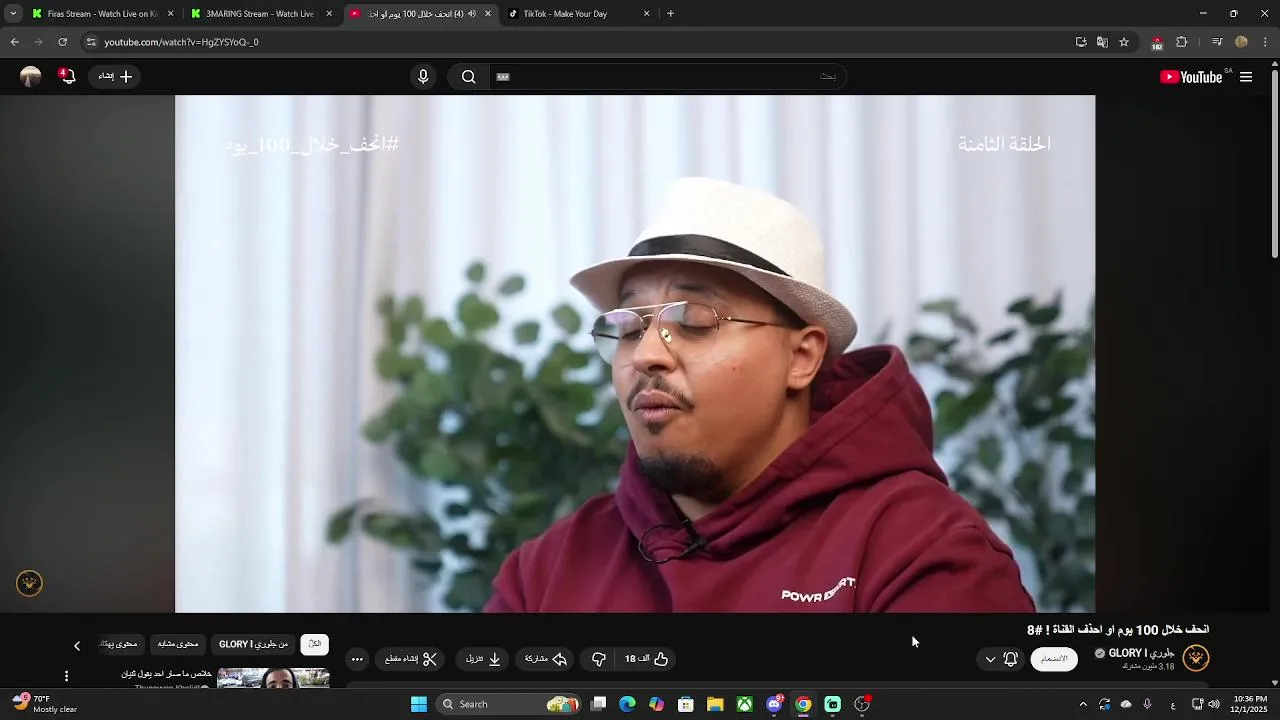The width and height of the screenshot is (1280, 720).
Task: Show more filter chips with the arrow
Action: pyautogui.click(x=77, y=645)
